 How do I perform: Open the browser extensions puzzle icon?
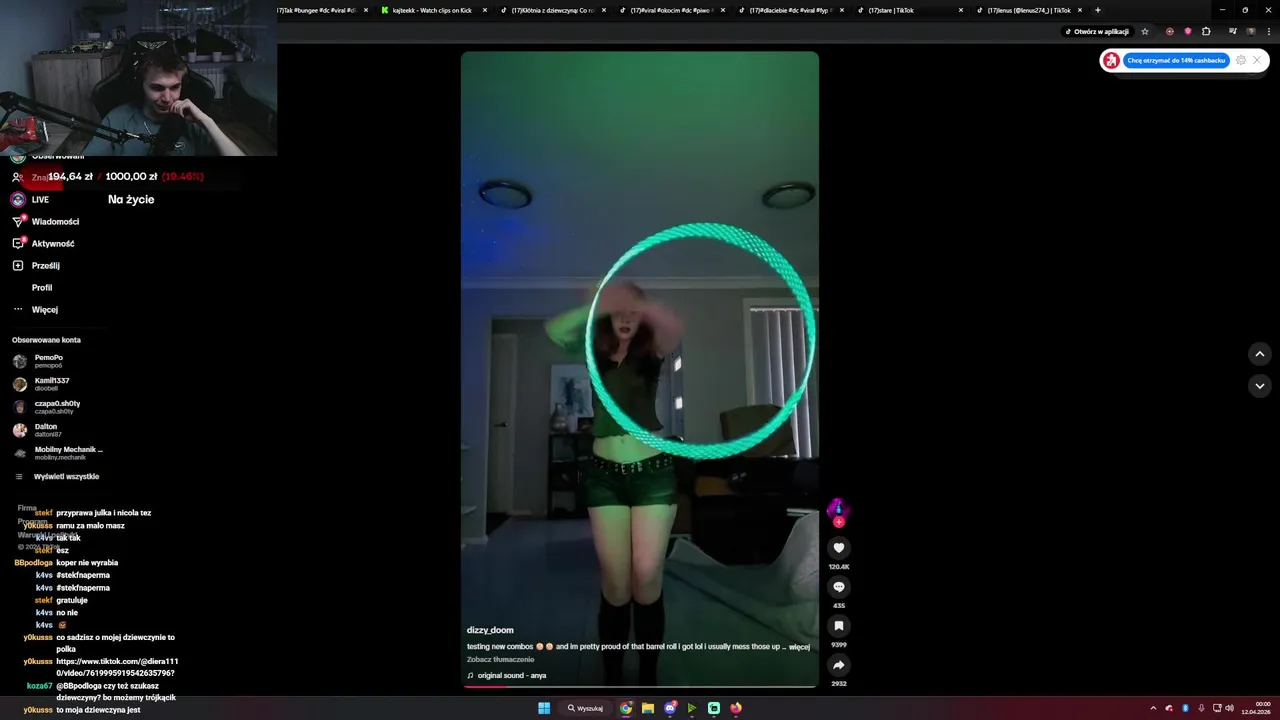(1206, 31)
